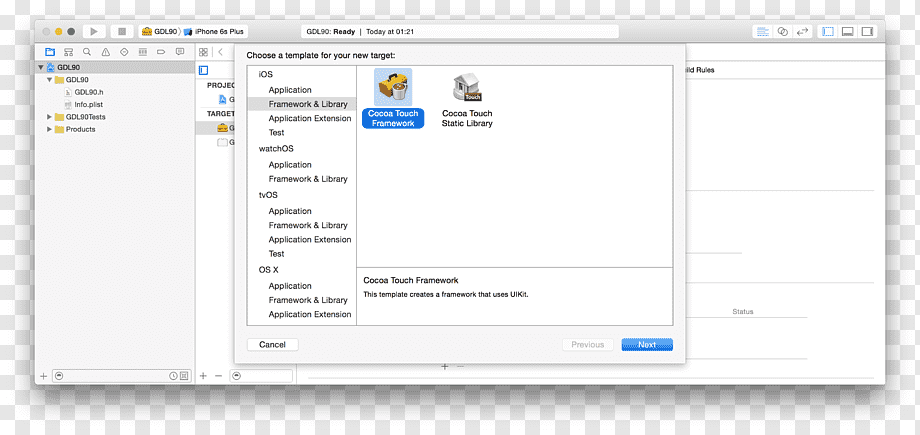Show the Project navigator
This screenshot has height=435, width=920.
[50, 52]
